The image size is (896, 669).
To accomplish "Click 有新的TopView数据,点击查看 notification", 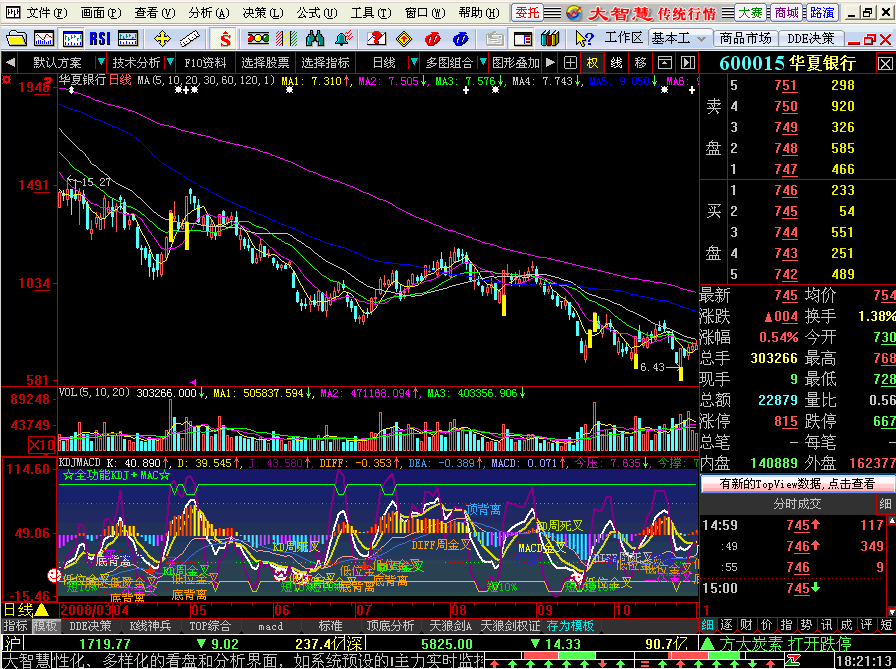I will pos(797,484).
